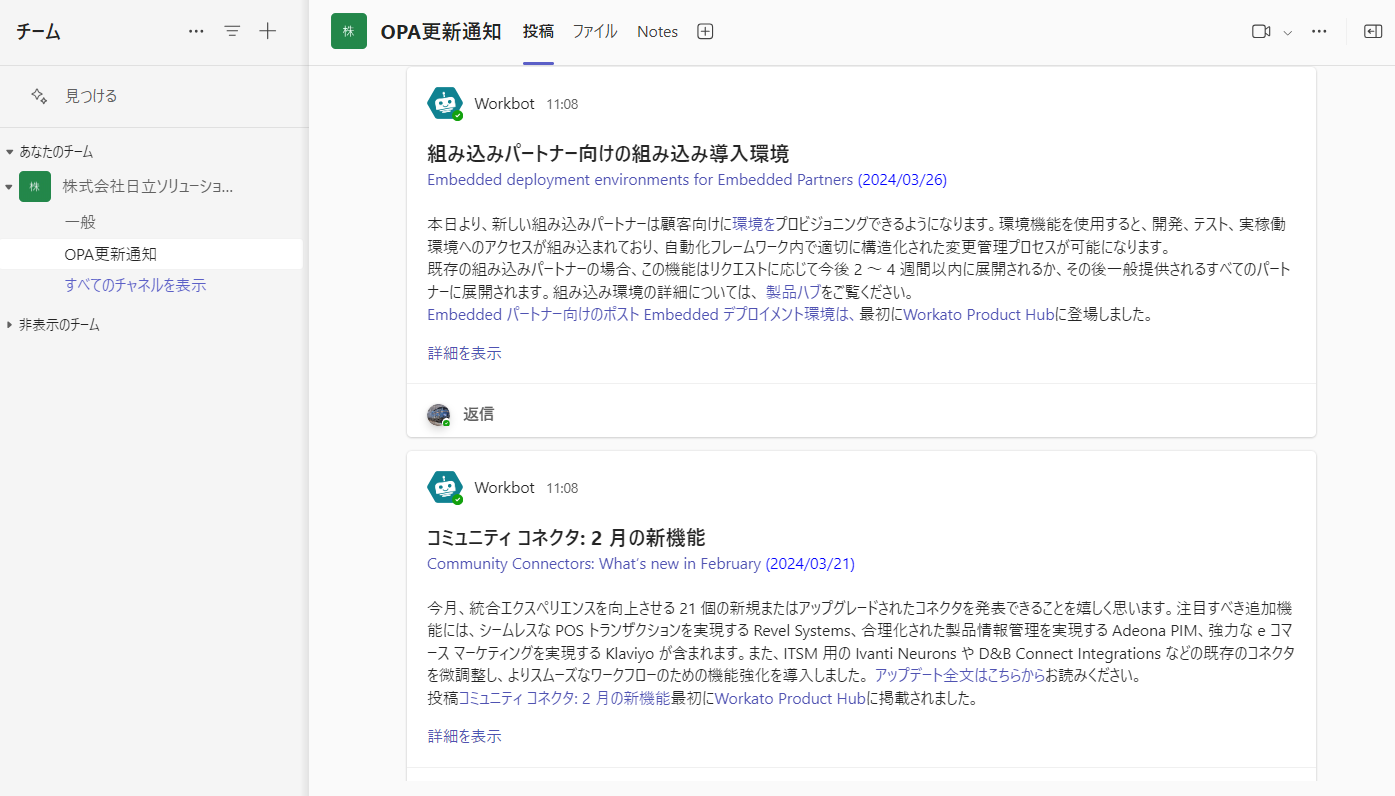
Task: Click user avatar beside 返信
Action: [x=438, y=414]
